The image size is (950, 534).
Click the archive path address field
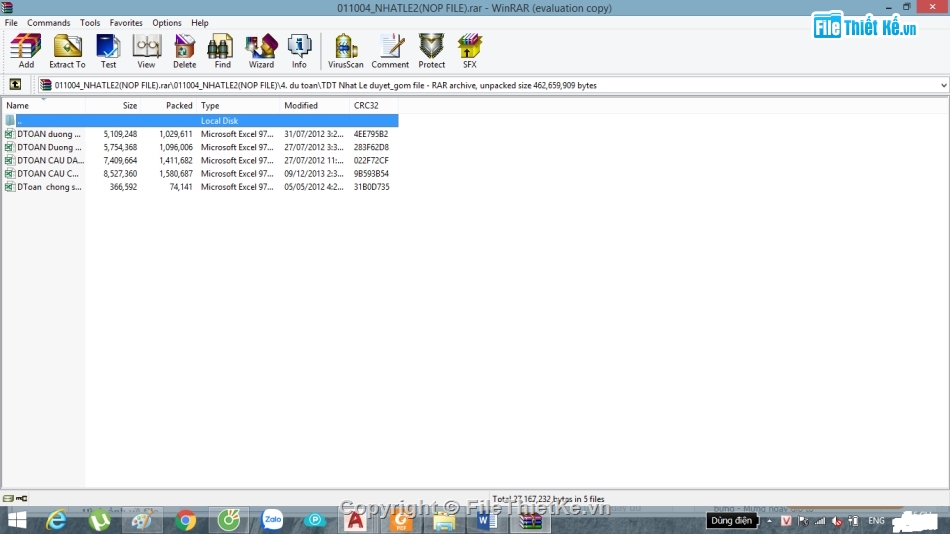click(x=488, y=85)
